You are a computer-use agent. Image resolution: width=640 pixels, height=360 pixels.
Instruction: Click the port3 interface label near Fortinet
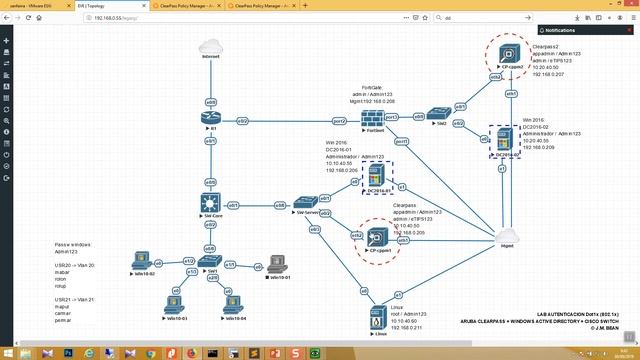pyautogui.click(x=391, y=117)
